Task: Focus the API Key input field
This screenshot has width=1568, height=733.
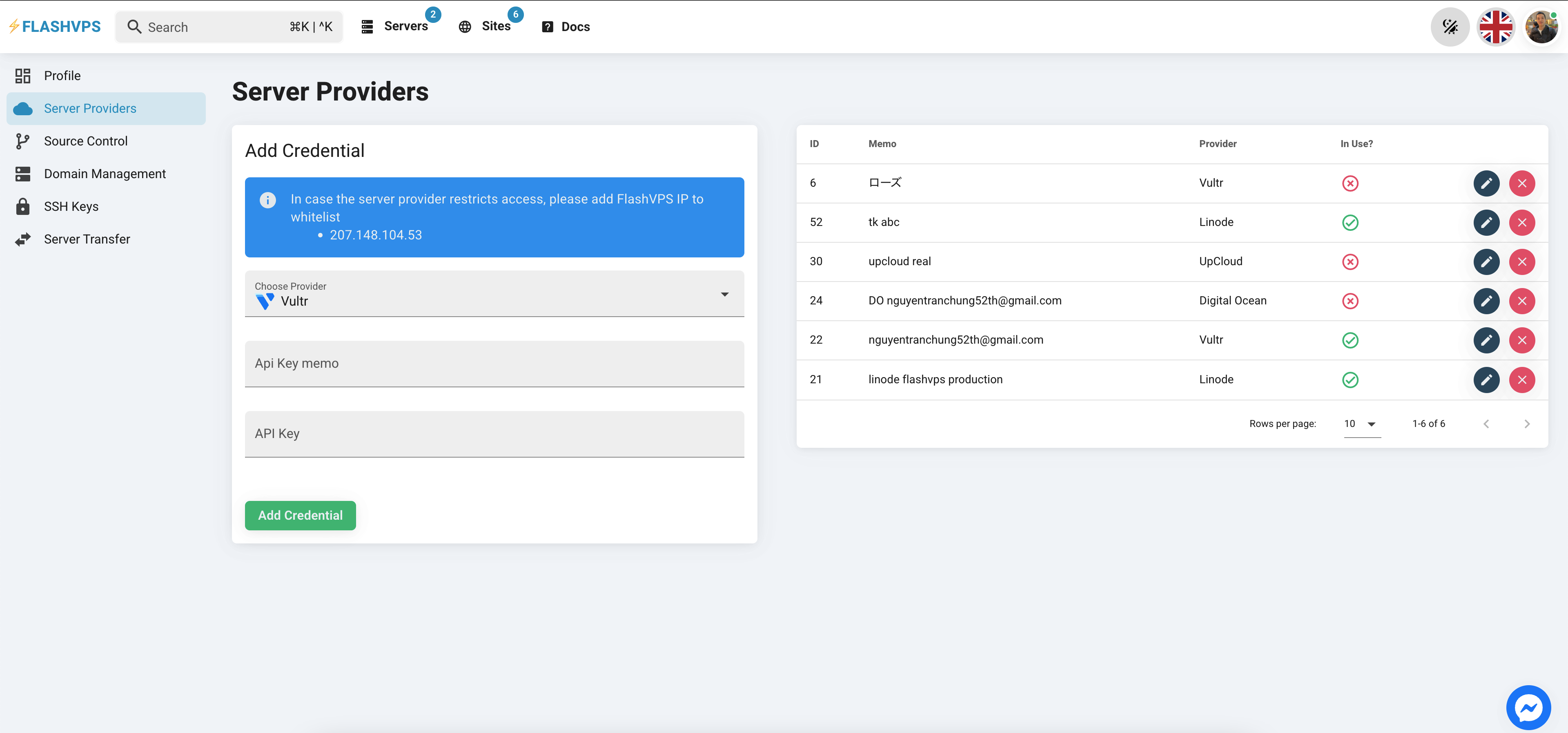Action: pos(494,434)
